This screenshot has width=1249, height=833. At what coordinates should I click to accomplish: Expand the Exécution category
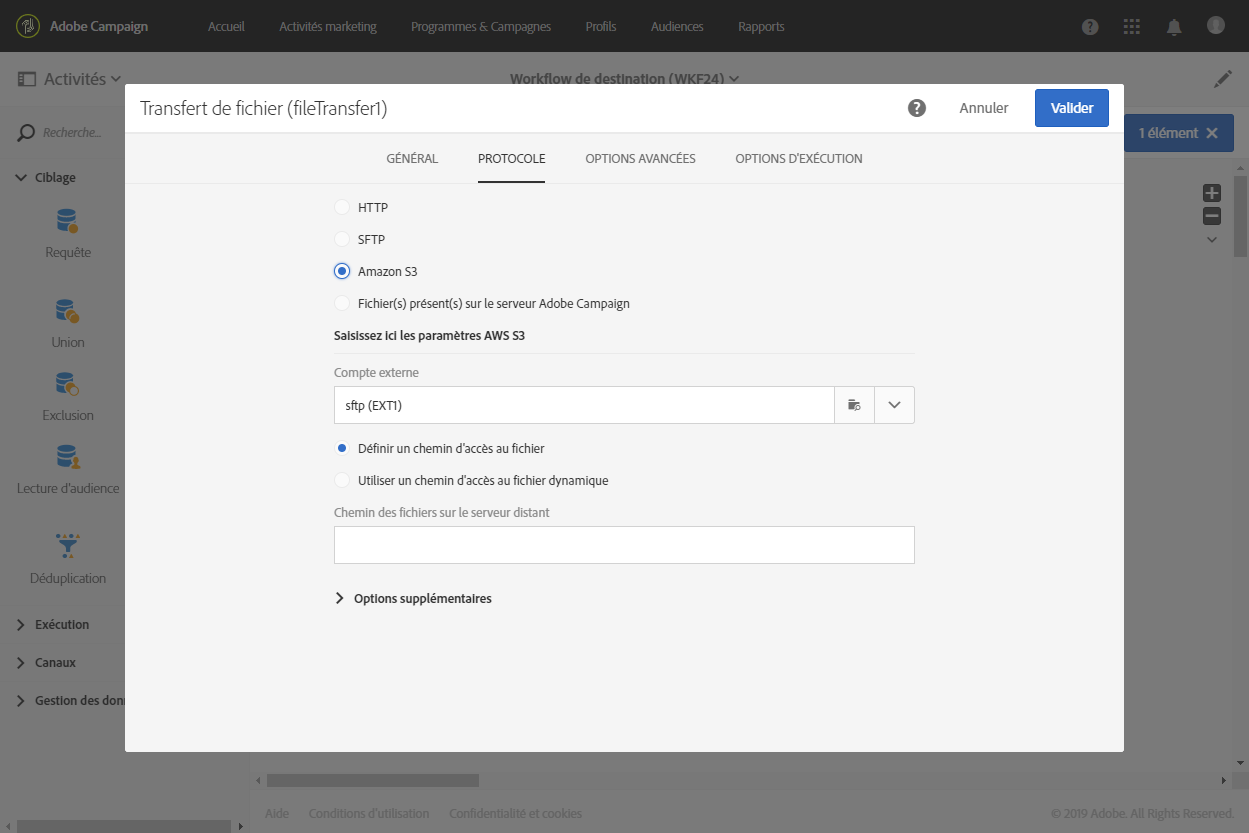[x=53, y=625]
